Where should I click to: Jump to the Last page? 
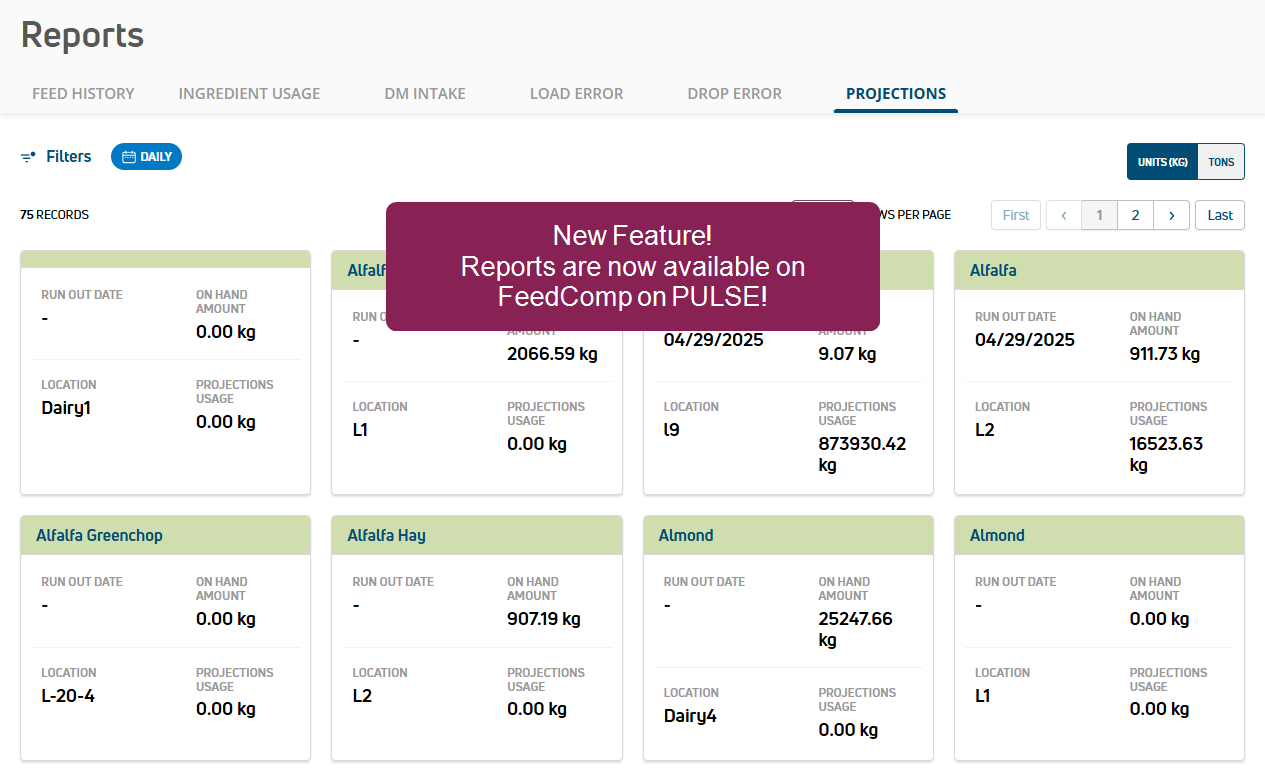click(x=1220, y=215)
